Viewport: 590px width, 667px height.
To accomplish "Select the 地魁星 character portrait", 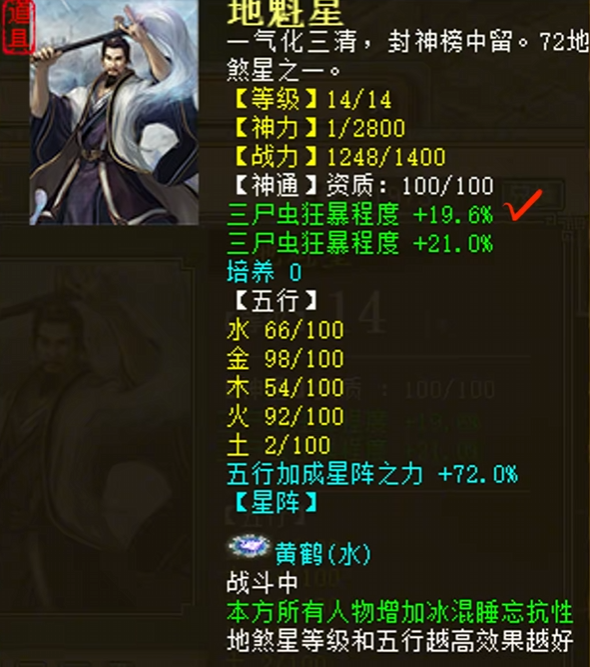I will pyautogui.click(x=114, y=112).
